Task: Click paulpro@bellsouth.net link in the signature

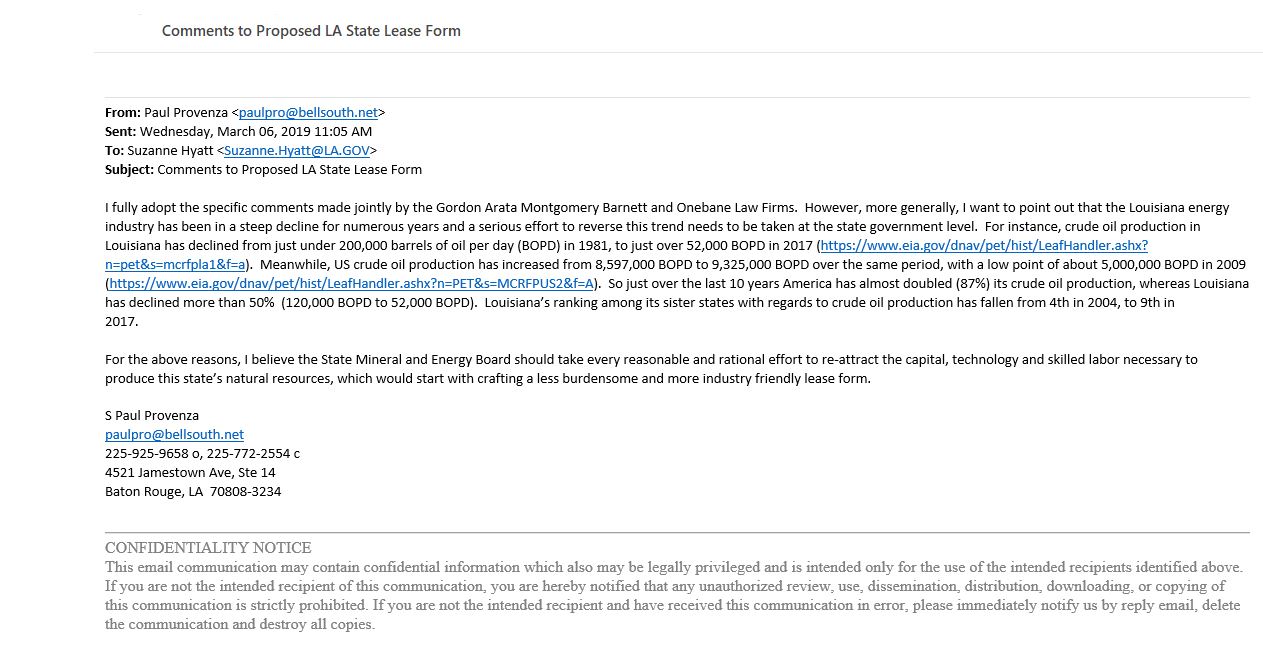Action: [174, 435]
